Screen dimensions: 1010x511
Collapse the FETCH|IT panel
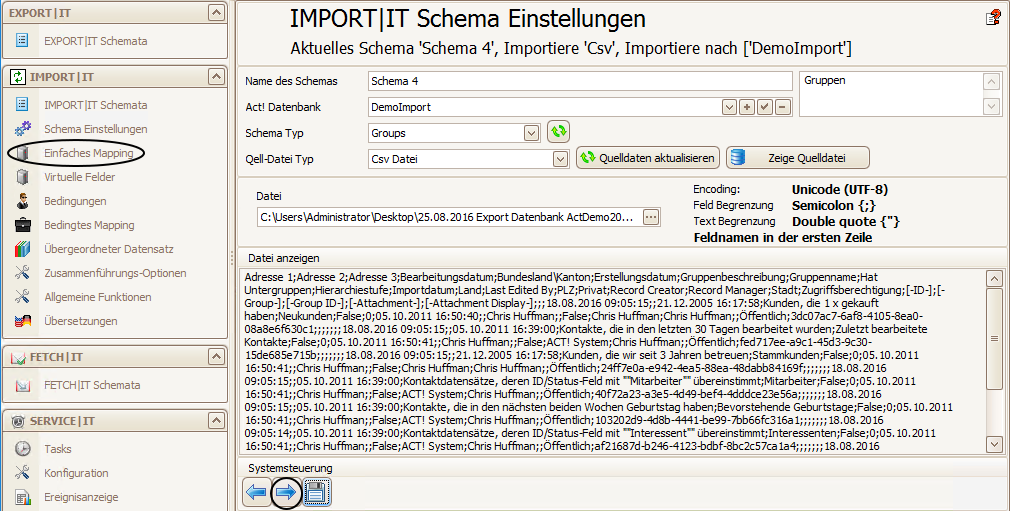[216, 356]
